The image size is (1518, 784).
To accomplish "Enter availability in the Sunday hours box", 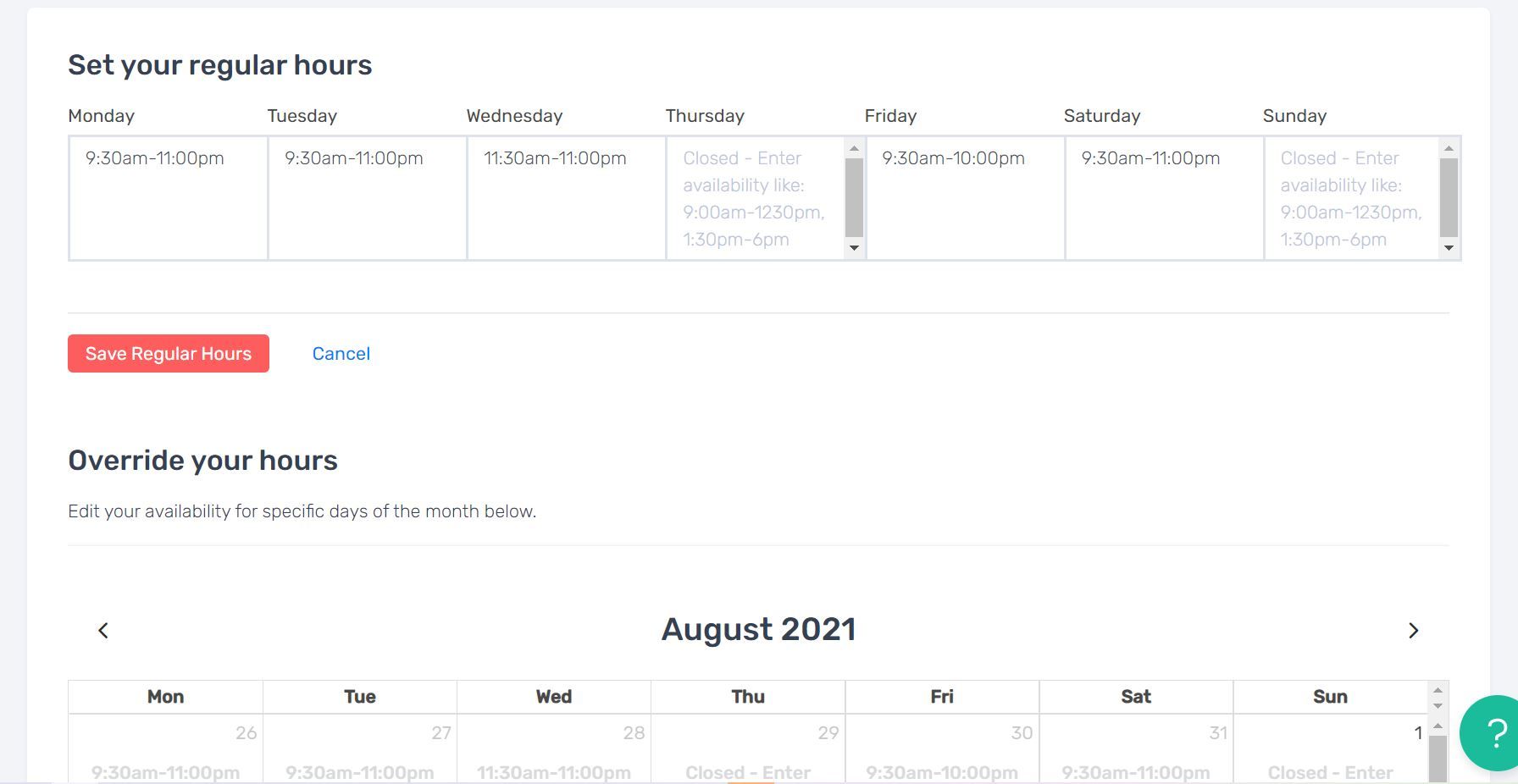I will [1352, 198].
